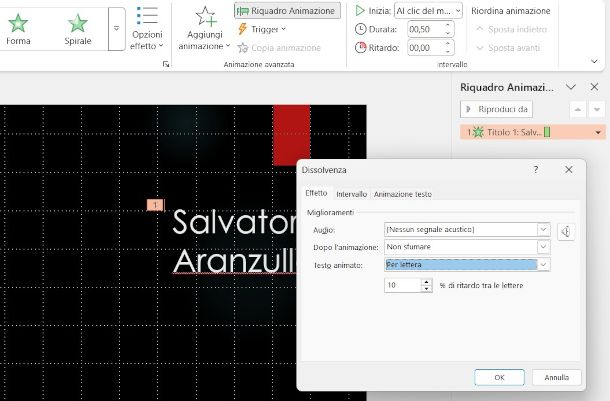
Task: Open the Testo animato dropdown
Action: point(543,265)
